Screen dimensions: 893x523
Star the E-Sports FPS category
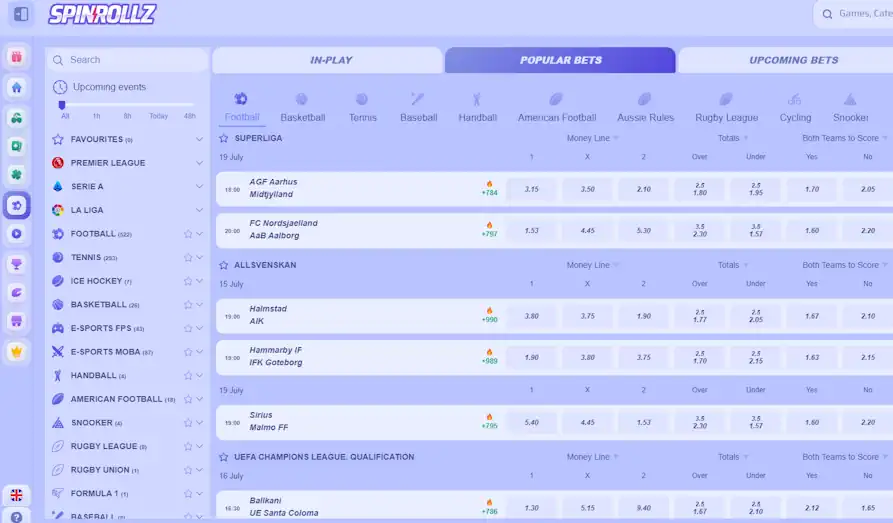(188, 329)
